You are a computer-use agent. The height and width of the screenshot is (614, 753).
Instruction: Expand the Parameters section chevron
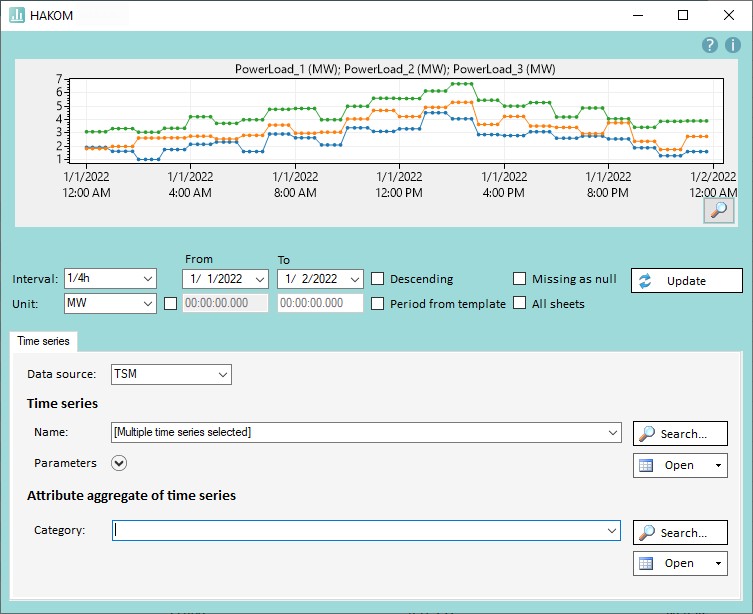point(120,463)
